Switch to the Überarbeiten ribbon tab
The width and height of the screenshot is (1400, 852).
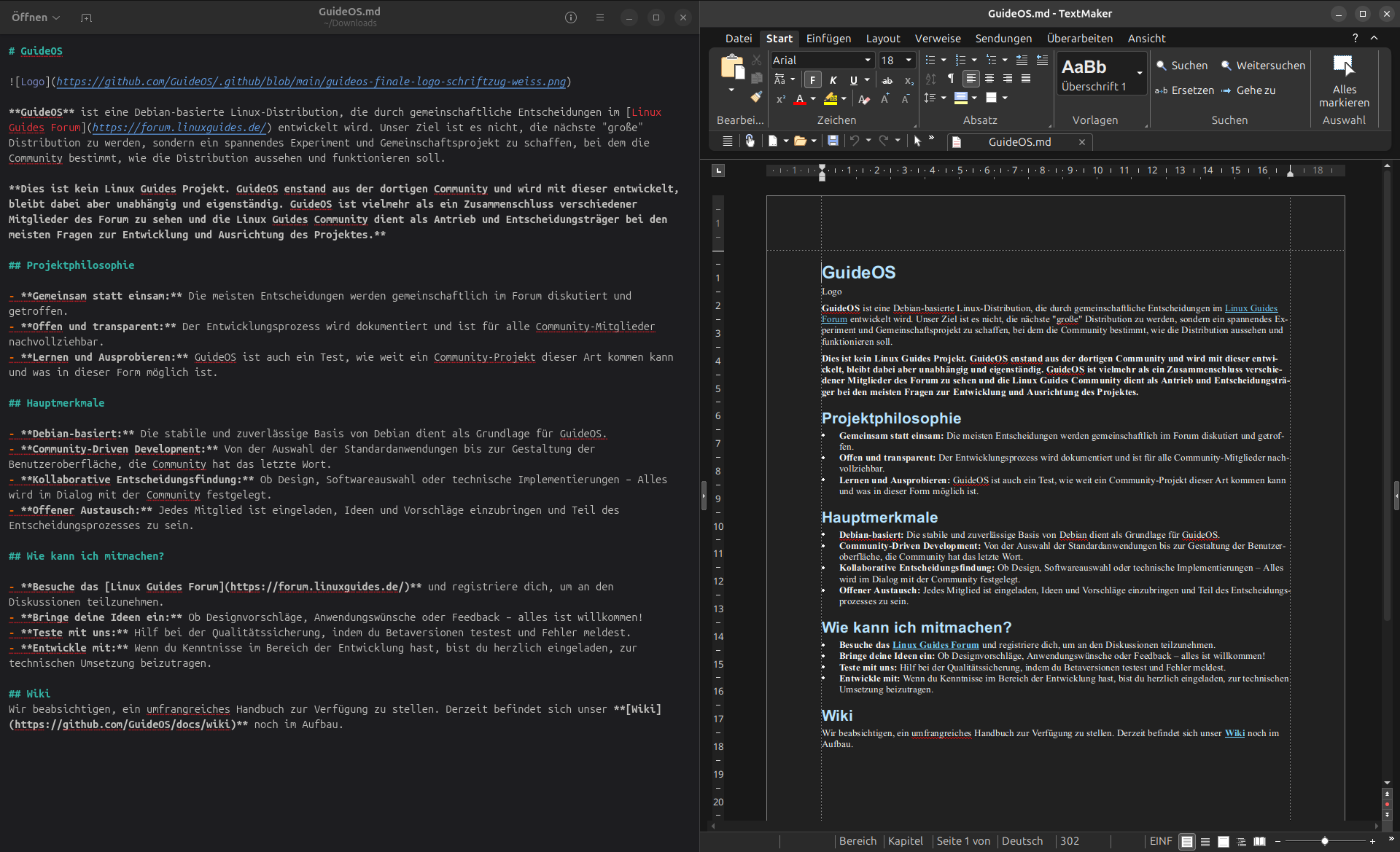[x=1080, y=39]
